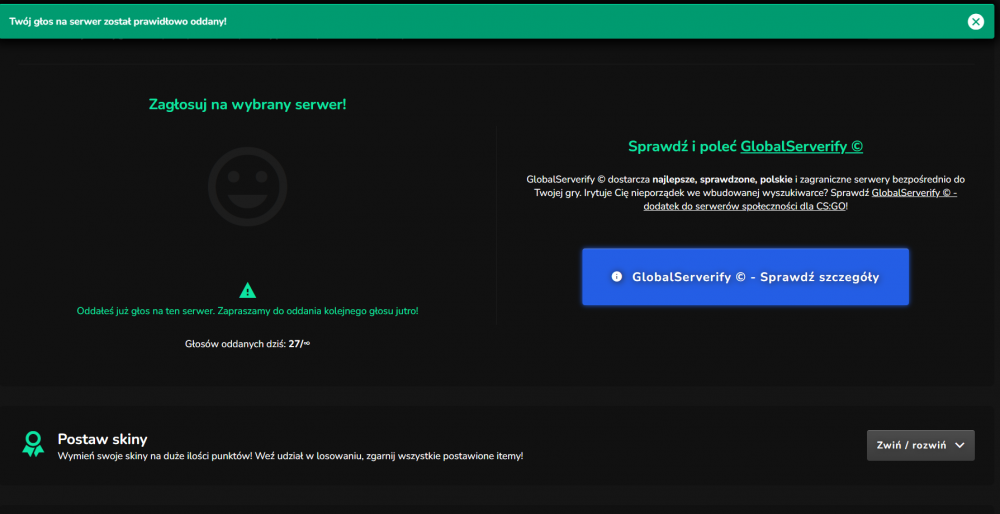Image resolution: width=1000 pixels, height=514 pixels.
Task: Click the GlobalServerify © - Sprawdź szczegóły button
Action: [x=745, y=277]
